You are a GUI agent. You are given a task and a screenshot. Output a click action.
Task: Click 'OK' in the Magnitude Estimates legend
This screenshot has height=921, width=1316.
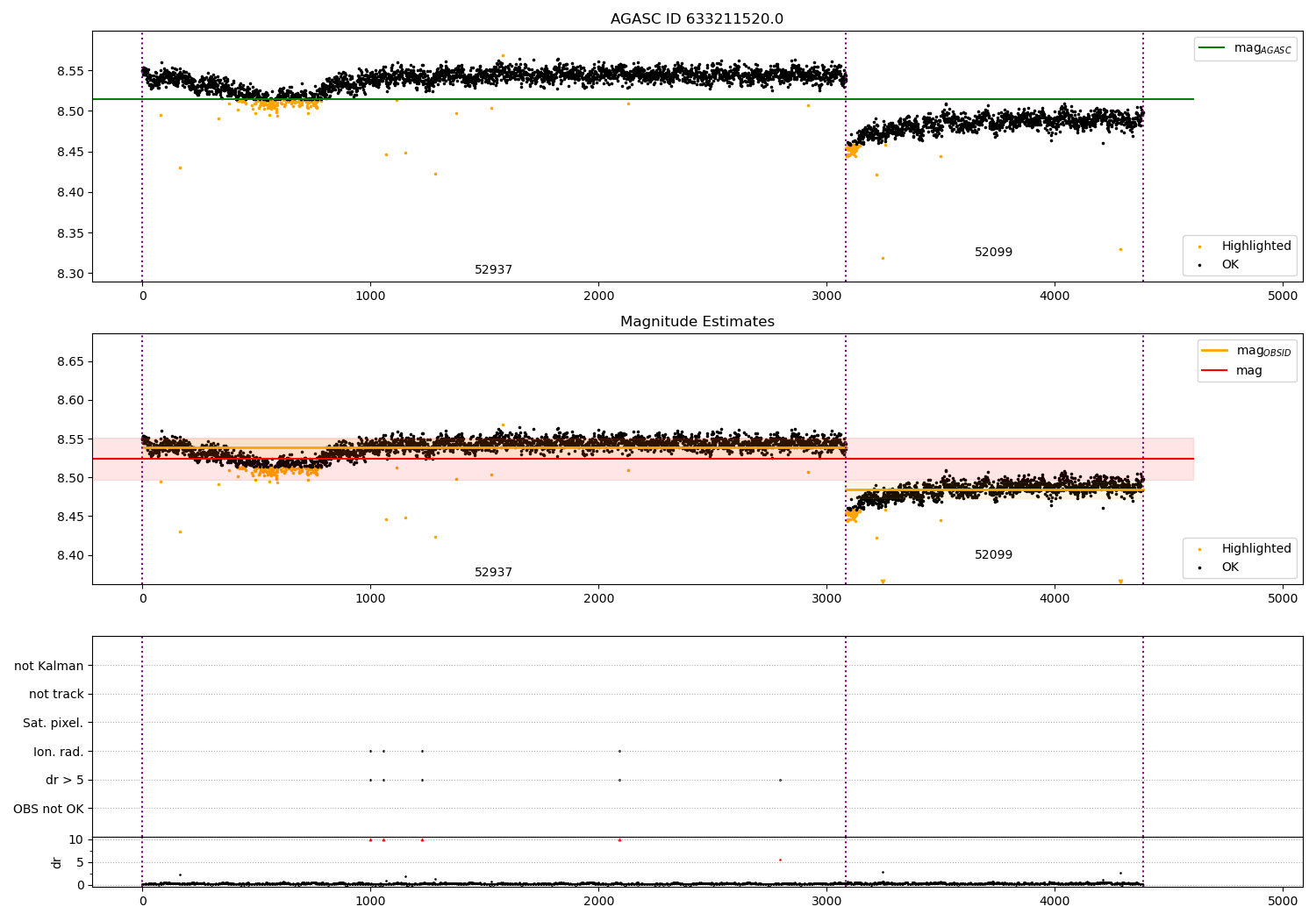tap(1219, 567)
